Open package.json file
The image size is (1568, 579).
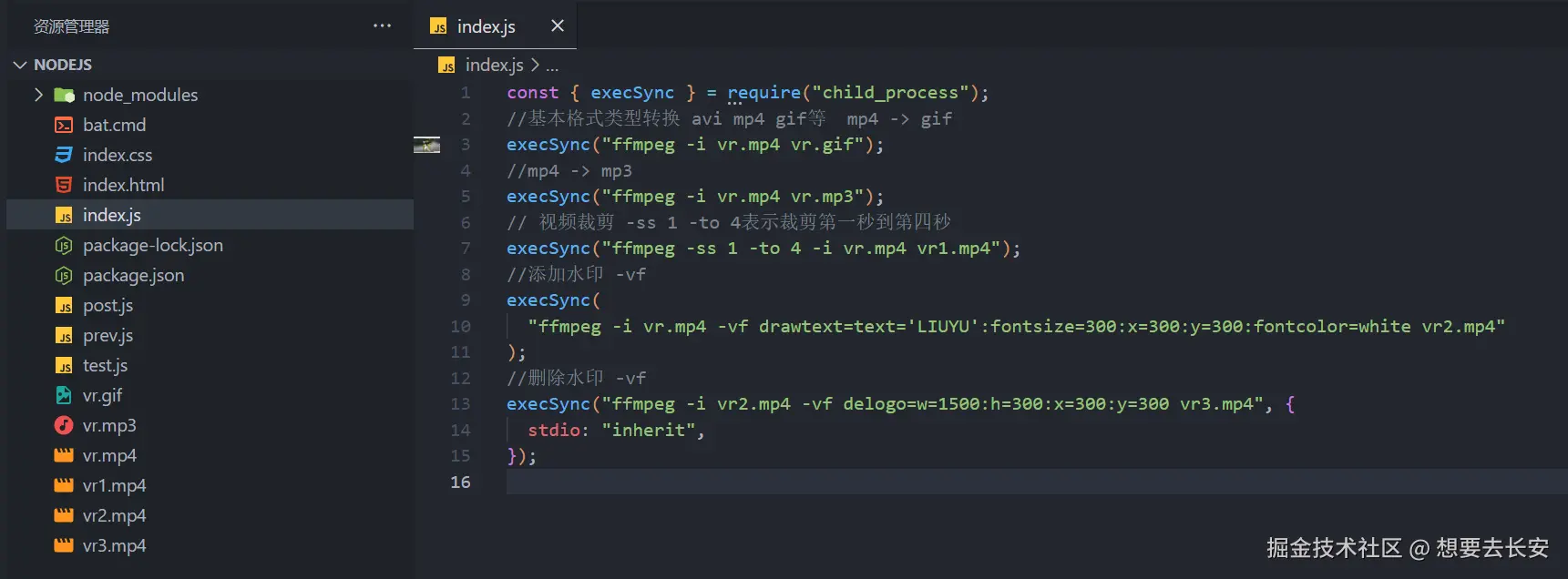133,275
